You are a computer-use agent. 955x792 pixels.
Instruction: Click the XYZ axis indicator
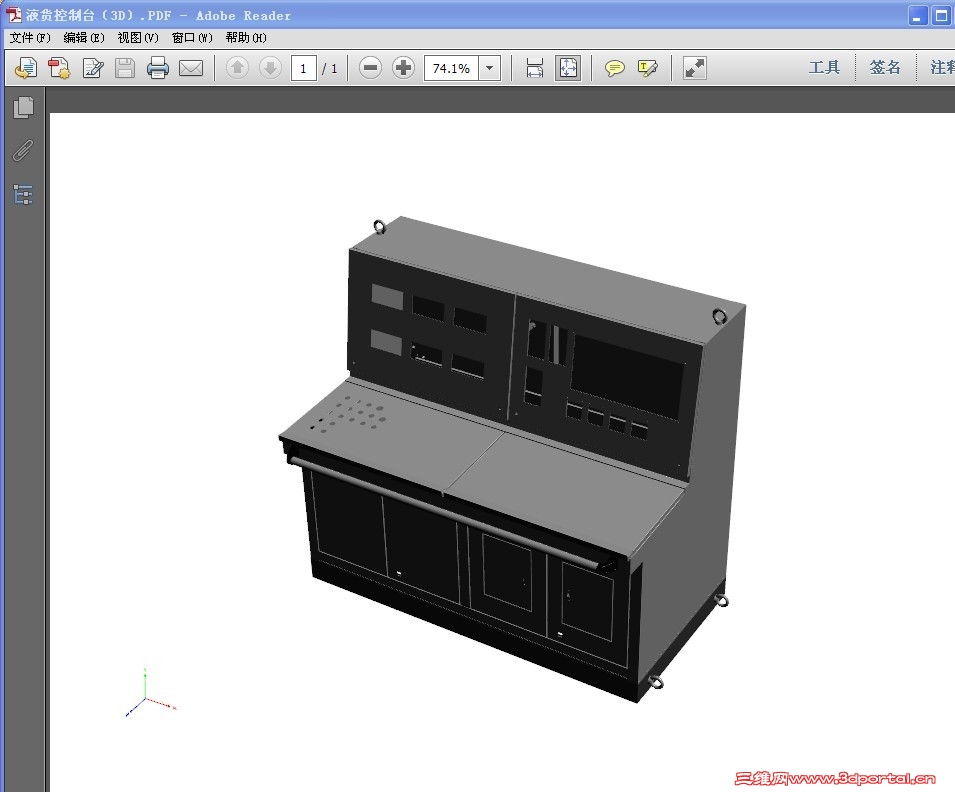point(150,693)
